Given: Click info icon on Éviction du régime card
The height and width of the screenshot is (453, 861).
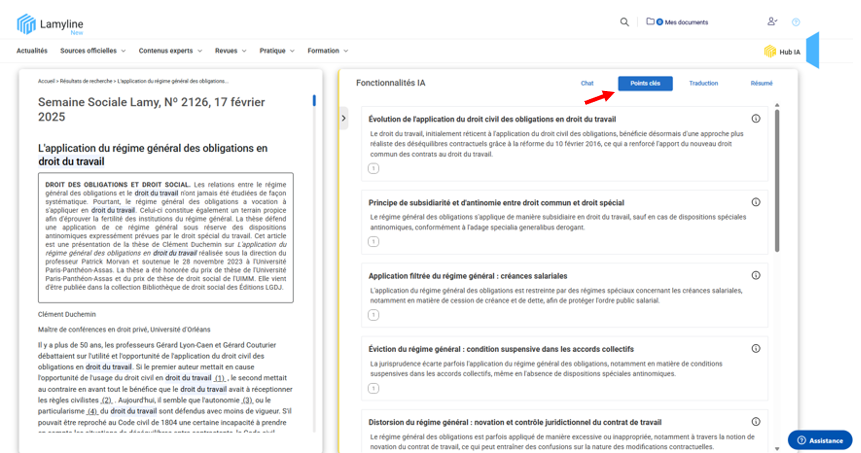Looking at the screenshot, I should pyautogui.click(x=756, y=348).
